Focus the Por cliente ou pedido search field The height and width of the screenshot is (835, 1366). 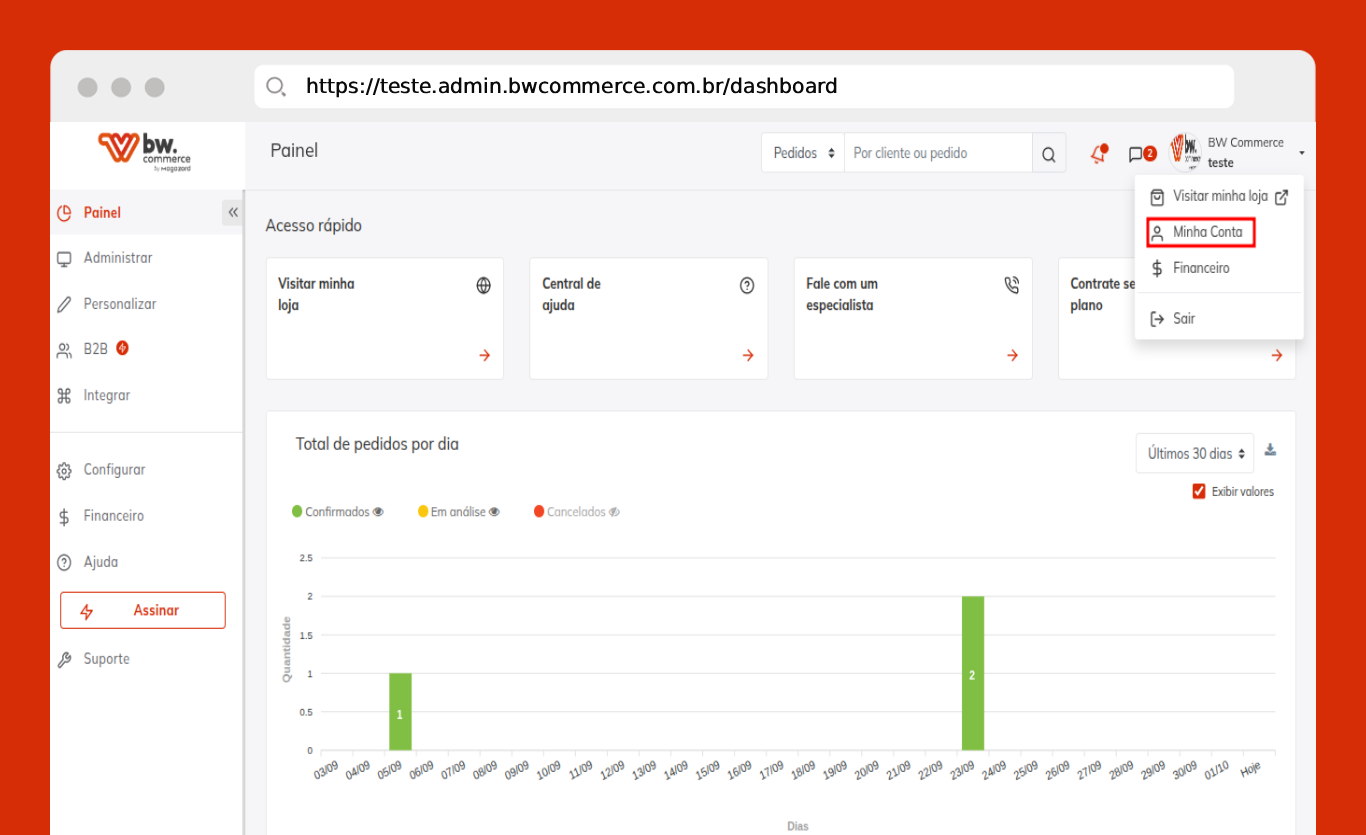coord(937,154)
